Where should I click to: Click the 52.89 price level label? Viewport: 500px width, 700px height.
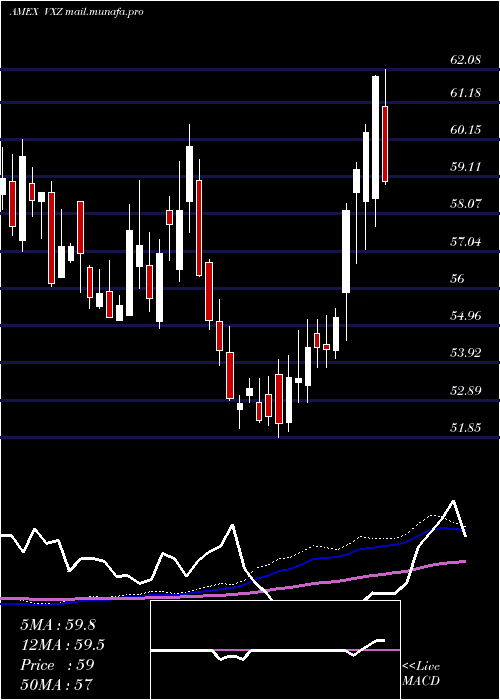pyautogui.click(x=465, y=391)
